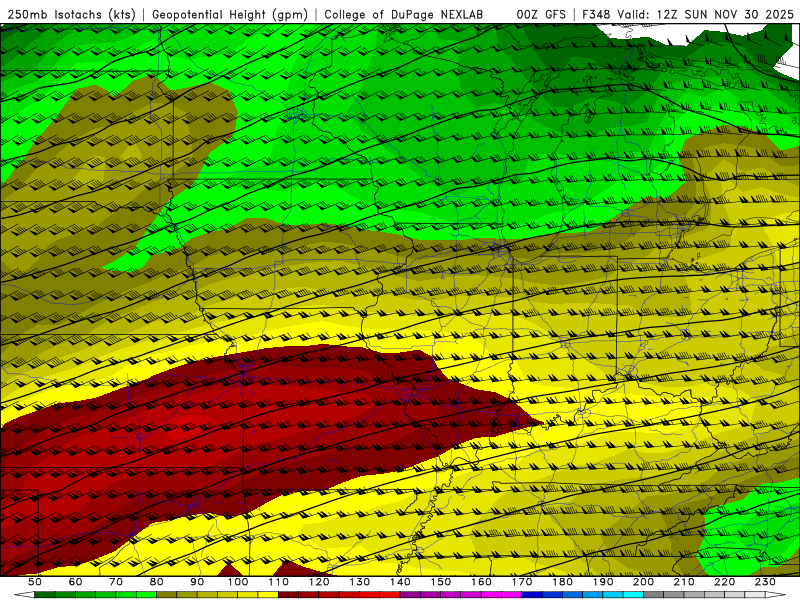Click the 230 knot legend label
This screenshot has height=600, width=800.
765,582
